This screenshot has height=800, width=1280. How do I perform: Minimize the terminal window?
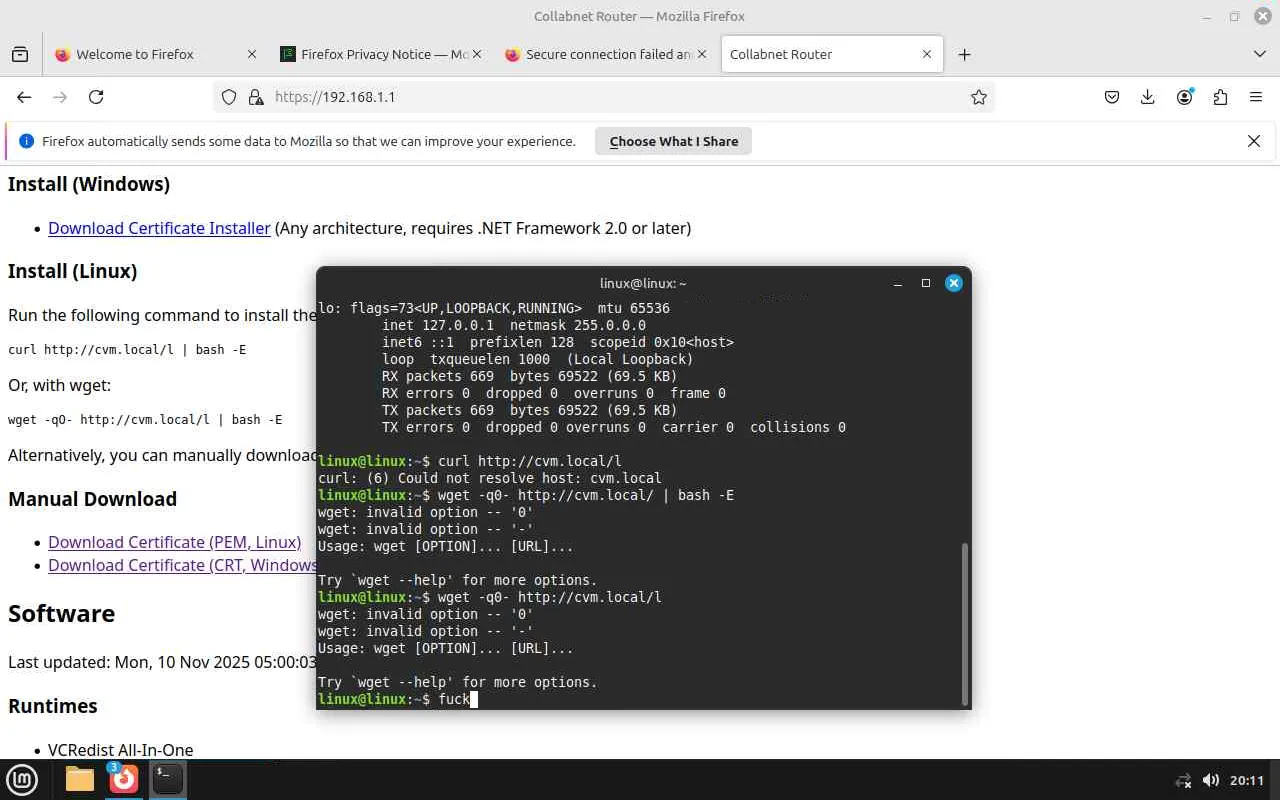(x=898, y=283)
